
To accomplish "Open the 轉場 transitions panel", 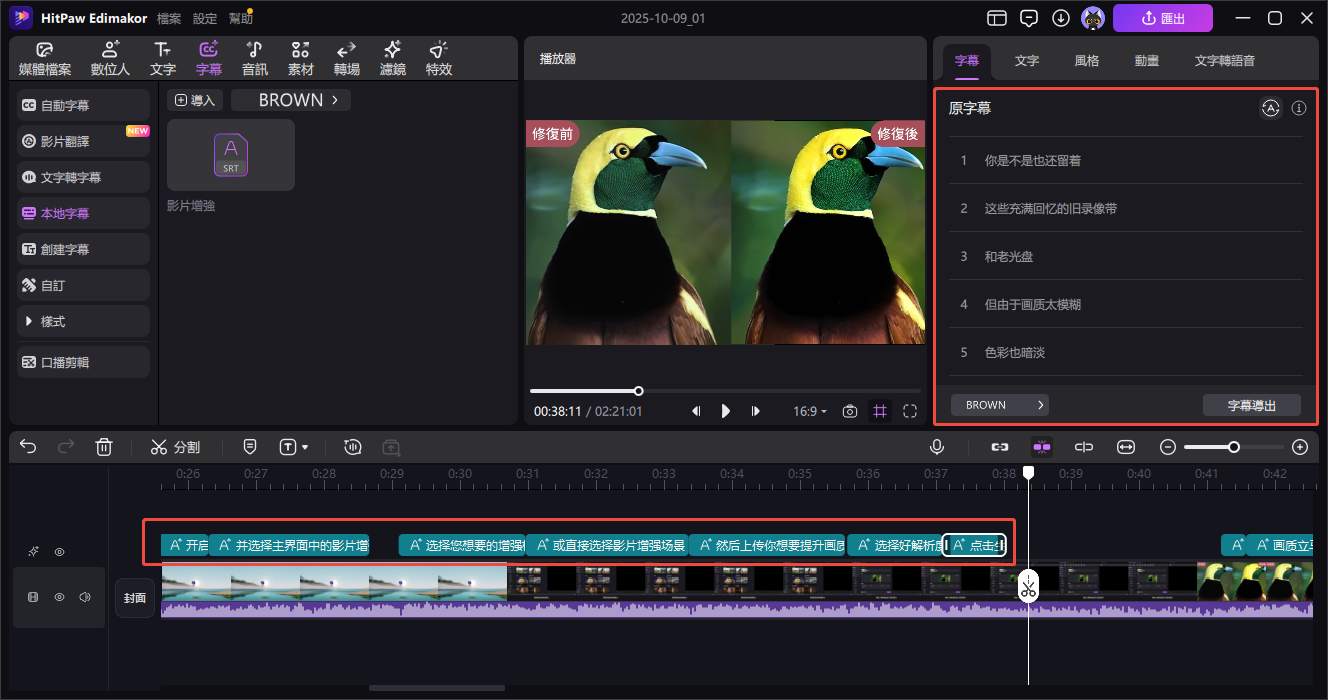I will 346,57.
